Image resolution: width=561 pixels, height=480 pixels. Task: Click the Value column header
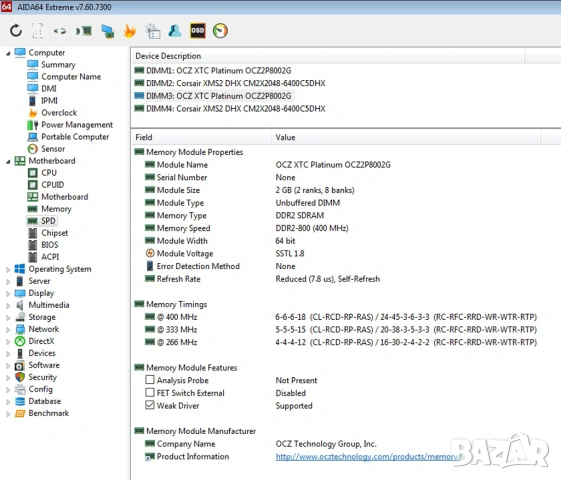pyautogui.click(x=406, y=137)
